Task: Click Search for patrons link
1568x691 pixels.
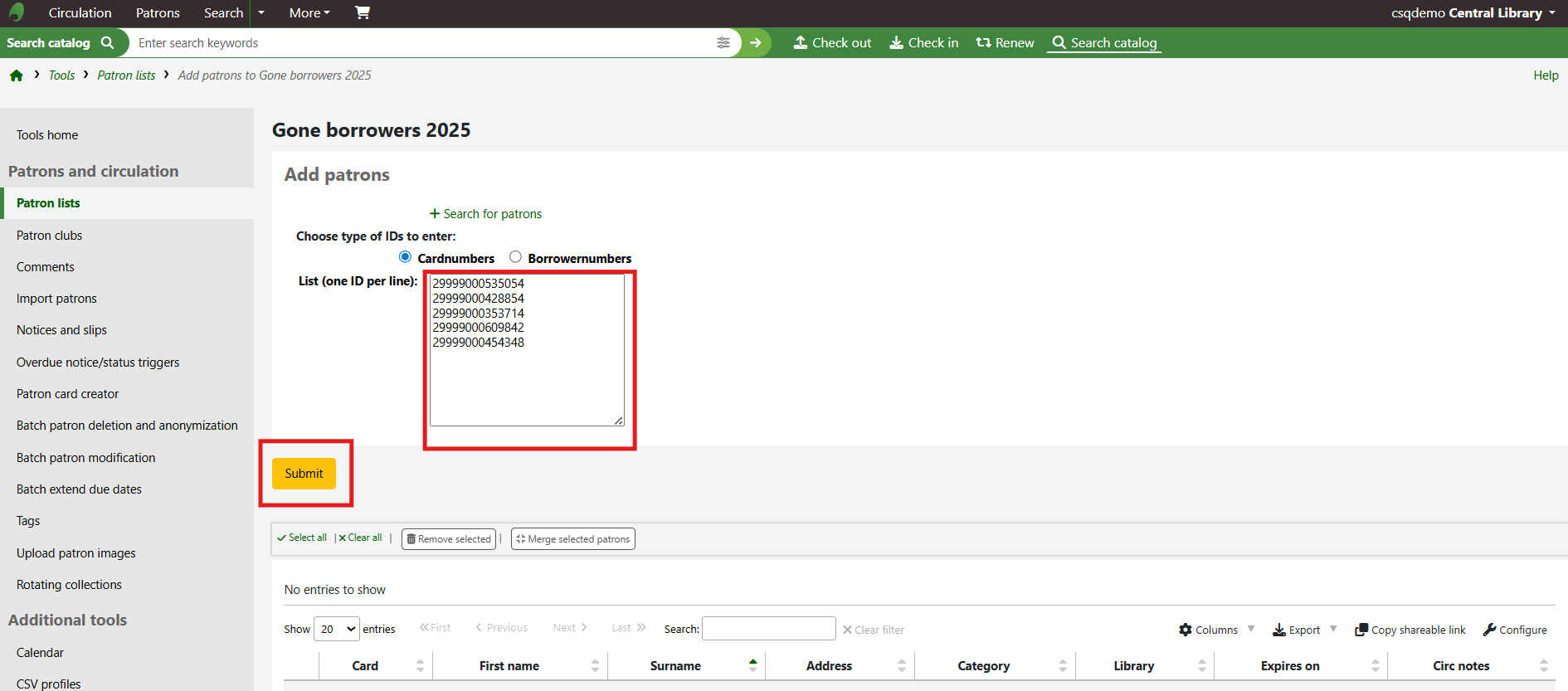Action: coord(486,214)
